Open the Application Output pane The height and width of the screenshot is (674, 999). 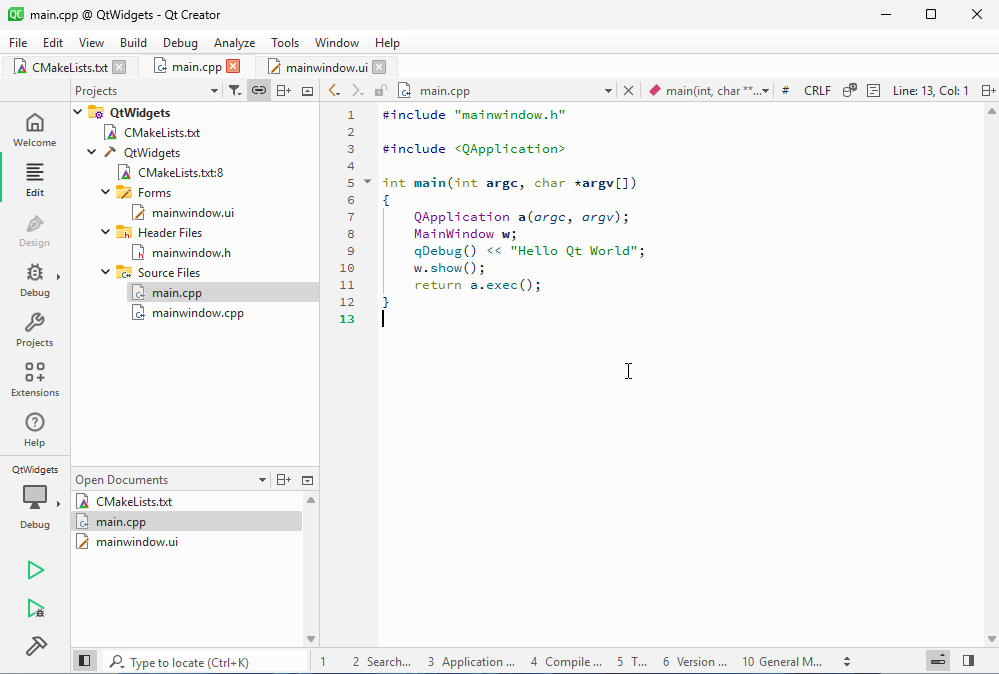pos(471,662)
